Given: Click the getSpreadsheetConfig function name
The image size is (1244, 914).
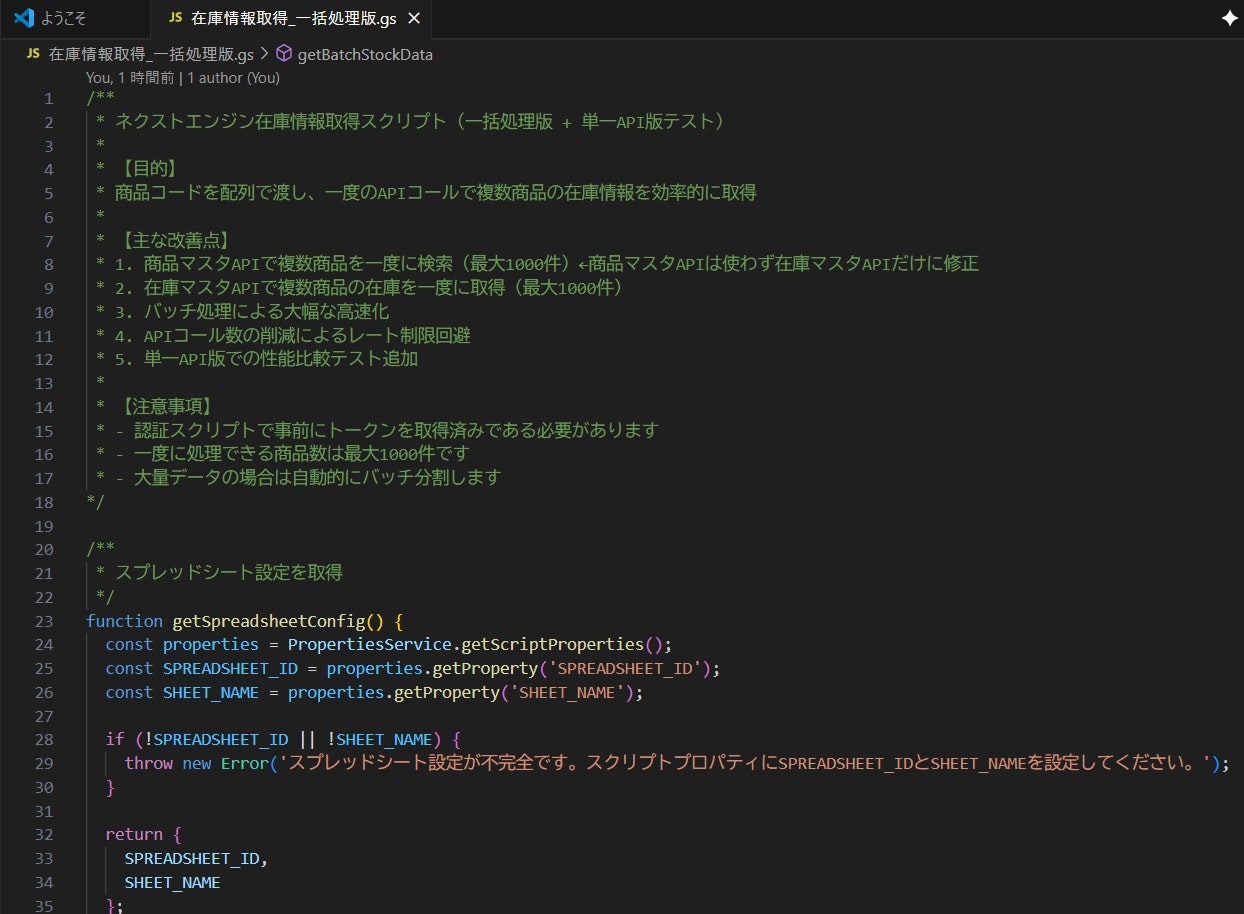Looking at the screenshot, I should click(268, 621).
